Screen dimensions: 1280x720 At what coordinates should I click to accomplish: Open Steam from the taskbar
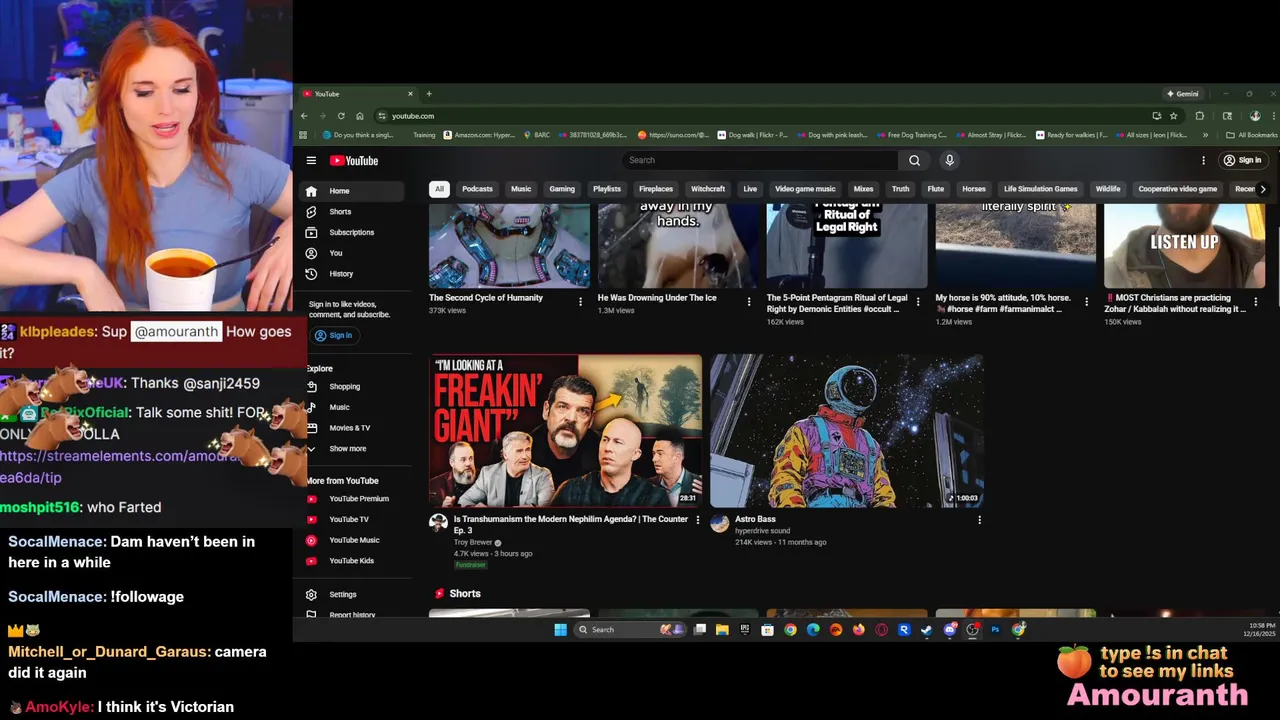pyautogui.click(x=926, y=630)
